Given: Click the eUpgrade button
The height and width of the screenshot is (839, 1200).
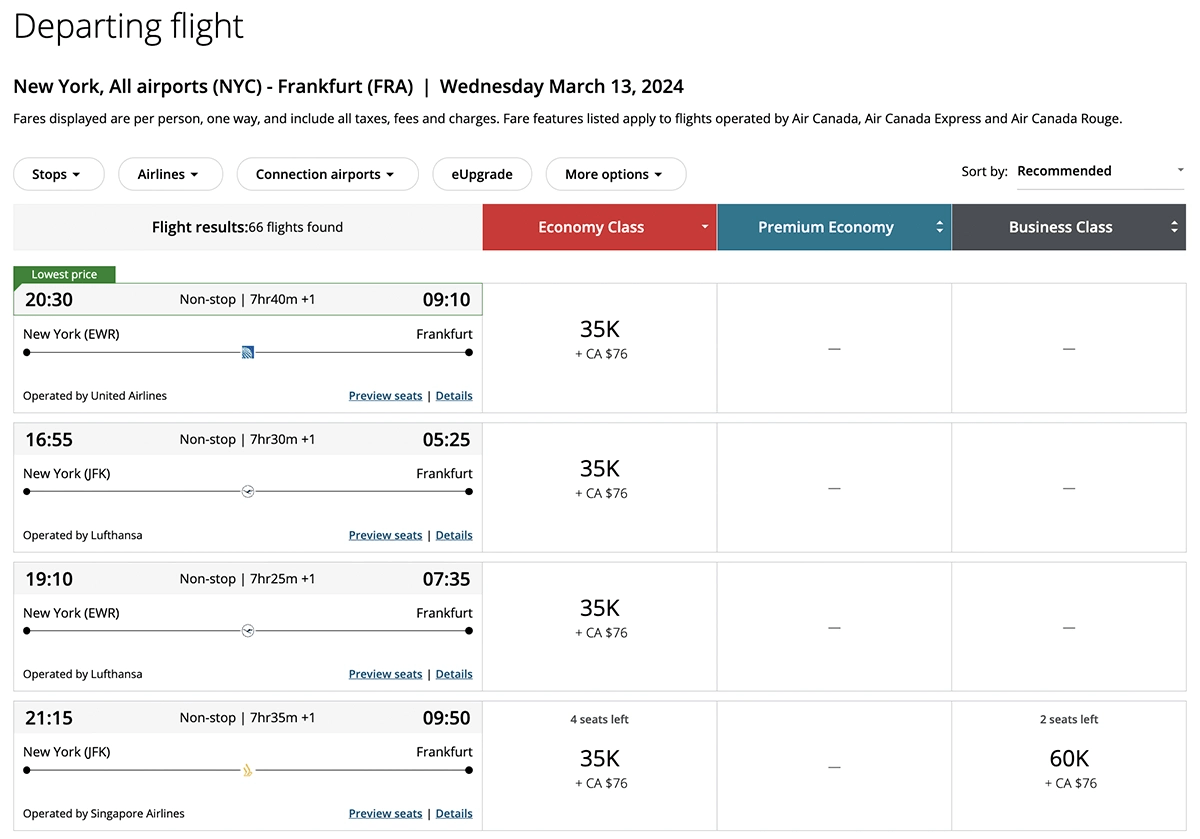Looking at the screenshot, I should coord(482,174).
